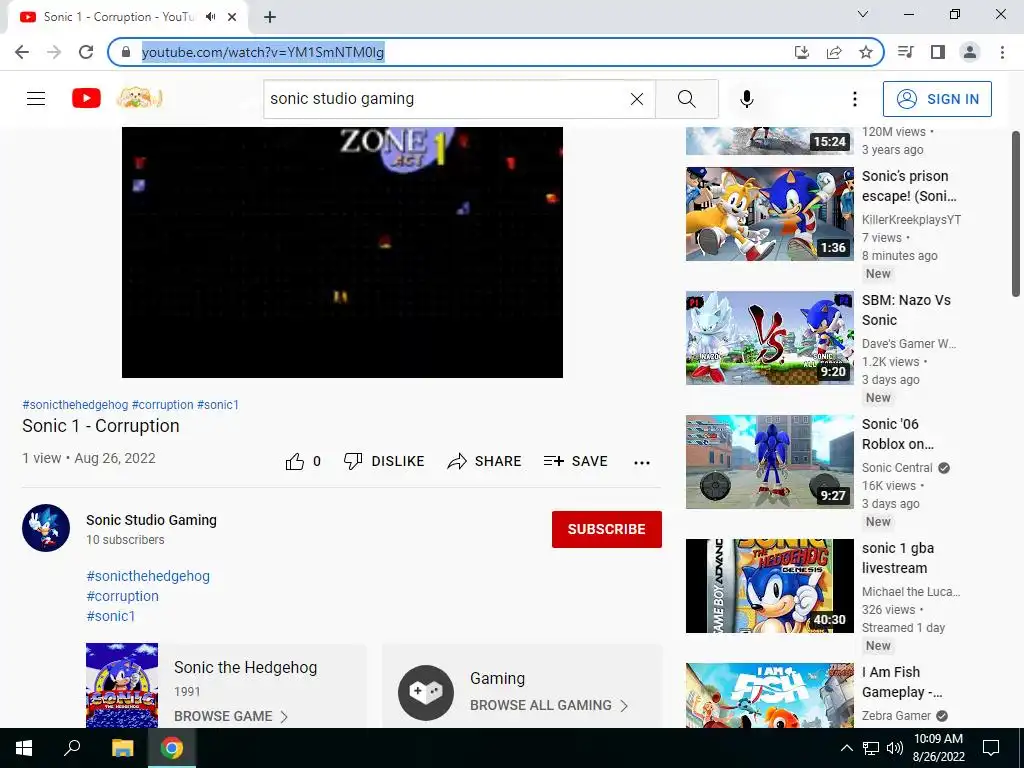Open the KillerKreekplaysYT channel name

911,219
